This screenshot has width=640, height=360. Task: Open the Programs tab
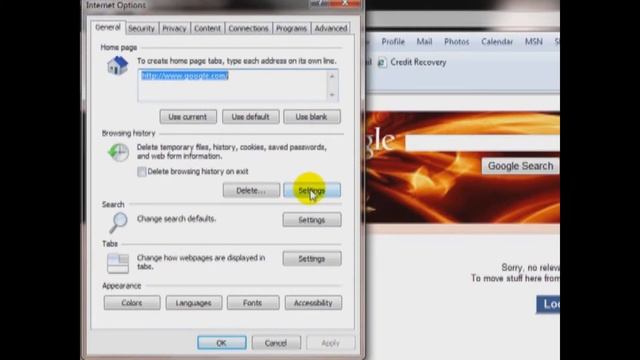(291, 28)
